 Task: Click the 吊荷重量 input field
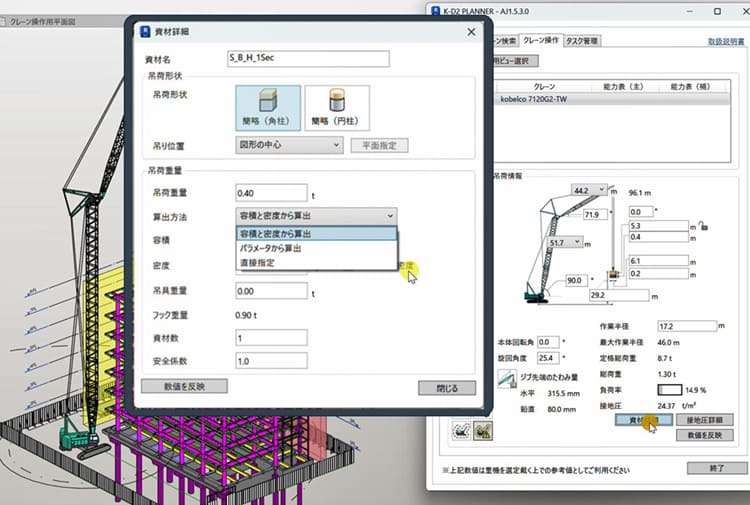tap(271, 192)
